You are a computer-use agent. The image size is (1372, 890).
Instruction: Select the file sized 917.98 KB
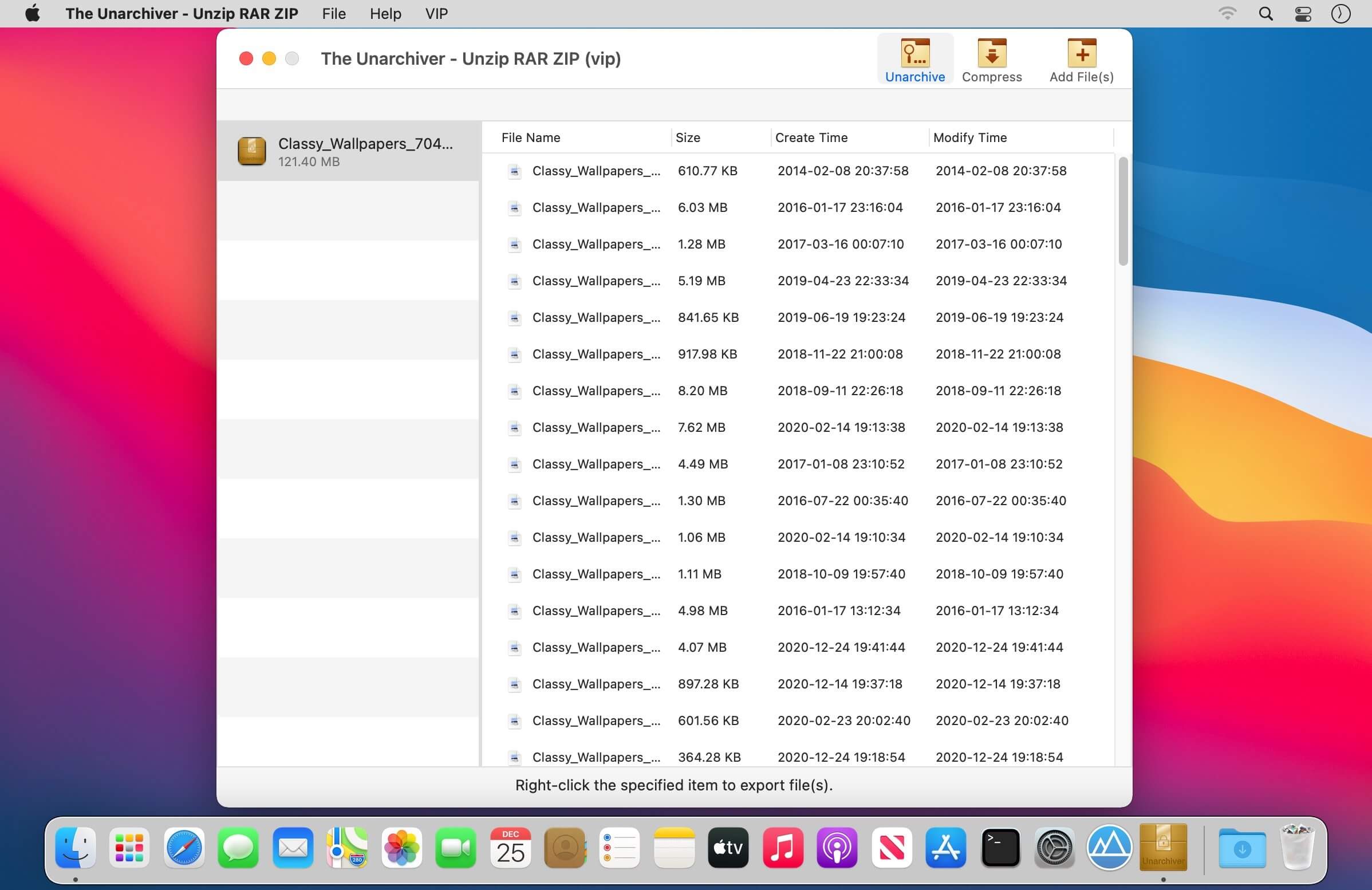(x=798, y=355)
